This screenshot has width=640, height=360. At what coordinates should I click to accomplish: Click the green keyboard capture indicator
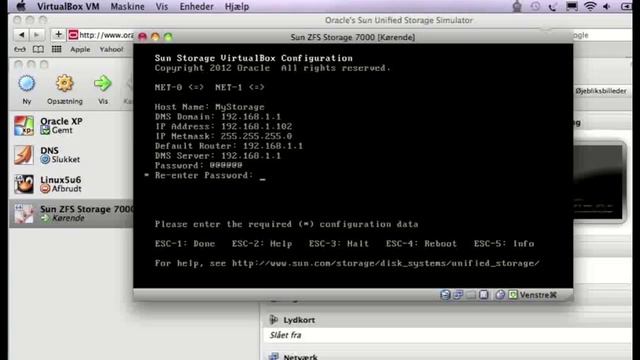(513, 294)
